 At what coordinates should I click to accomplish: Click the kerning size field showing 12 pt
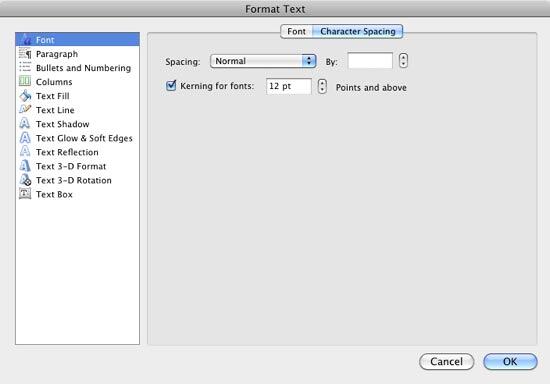pyautogui.click(x=289, y=86)
